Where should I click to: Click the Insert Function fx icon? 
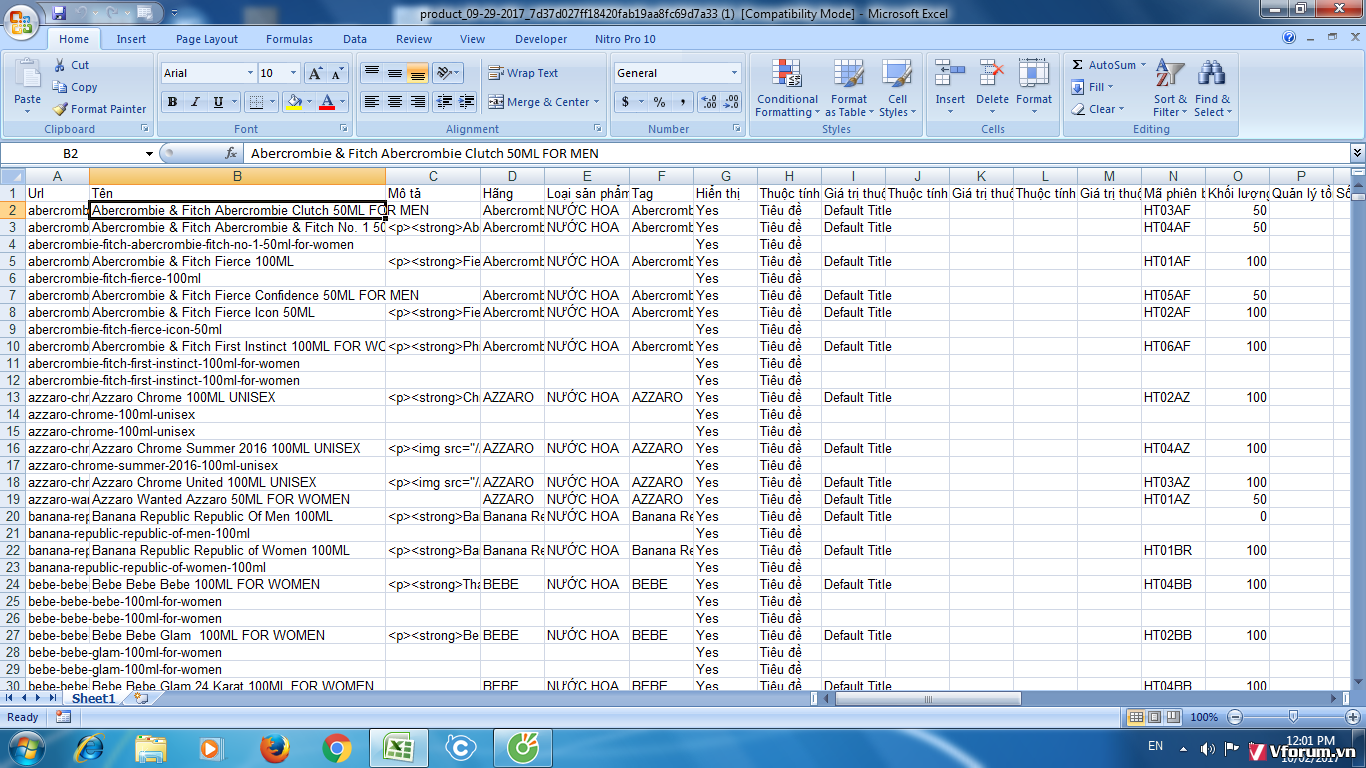[231, 153]
